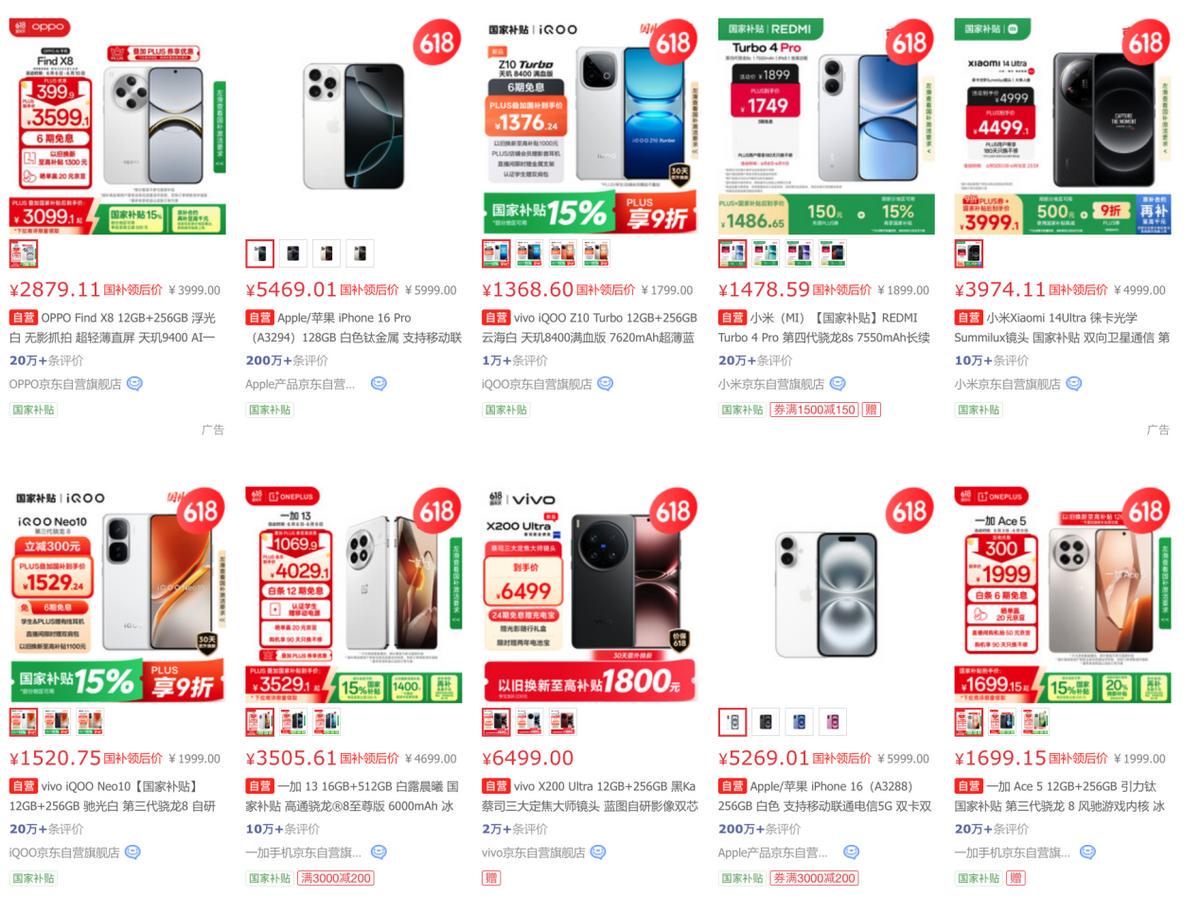Select the black iPhone 16 Pro color swatch
Image resolution: width=1200 pixels, height=909 pixels.
tap(293, 254)
